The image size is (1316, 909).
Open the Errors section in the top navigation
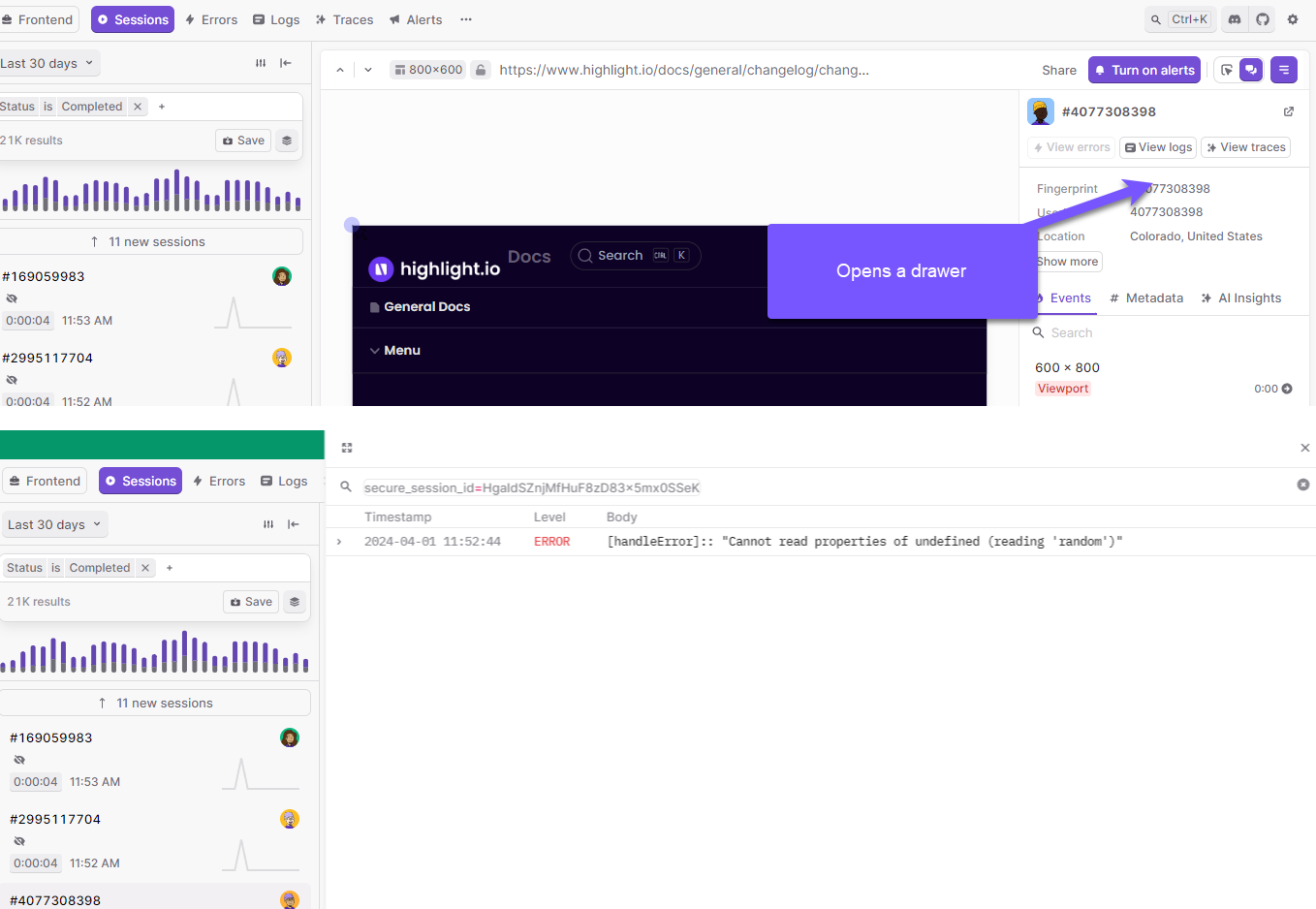pos(211,19)
